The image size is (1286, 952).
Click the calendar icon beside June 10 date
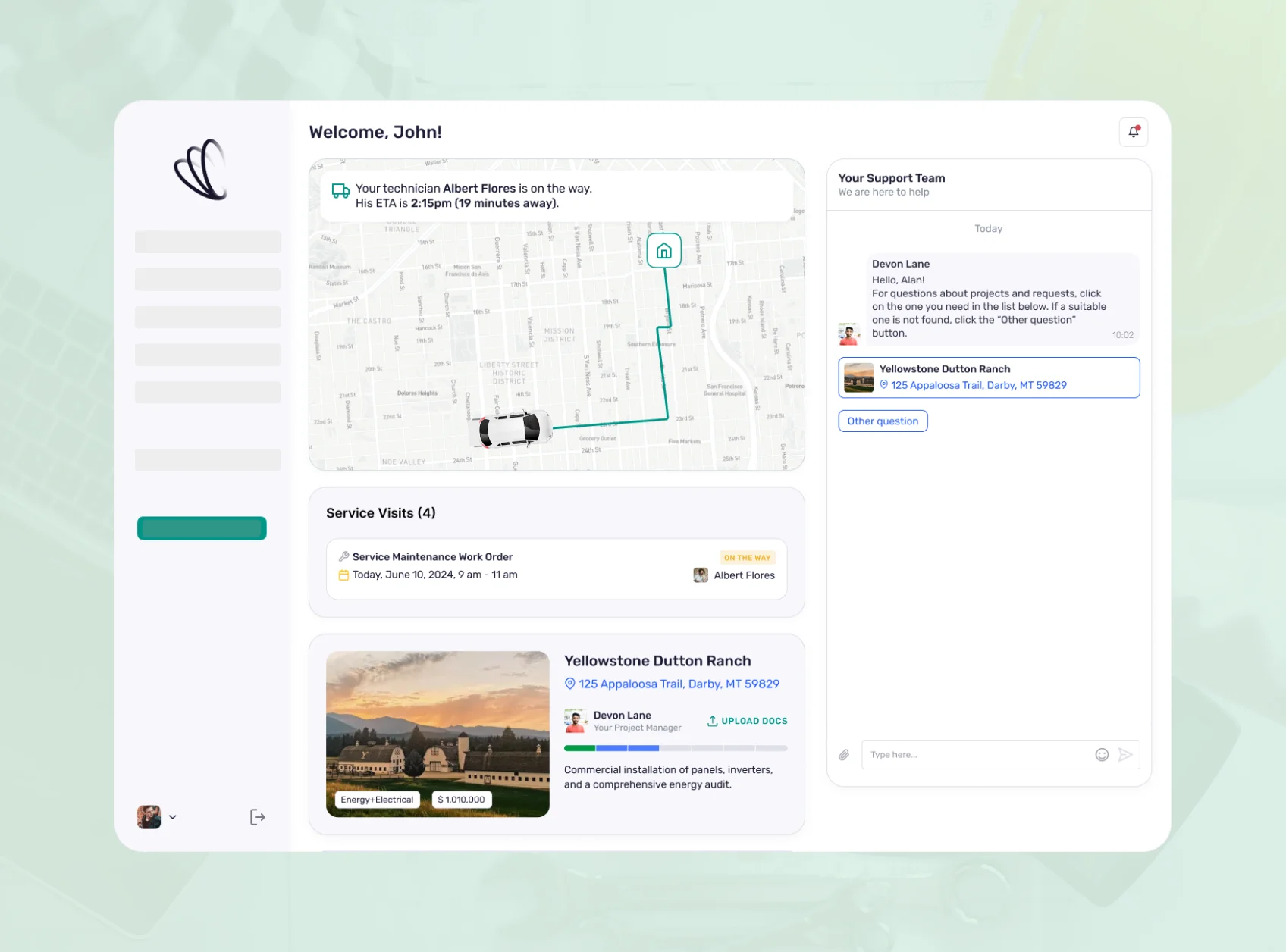(x=343, y=575)
